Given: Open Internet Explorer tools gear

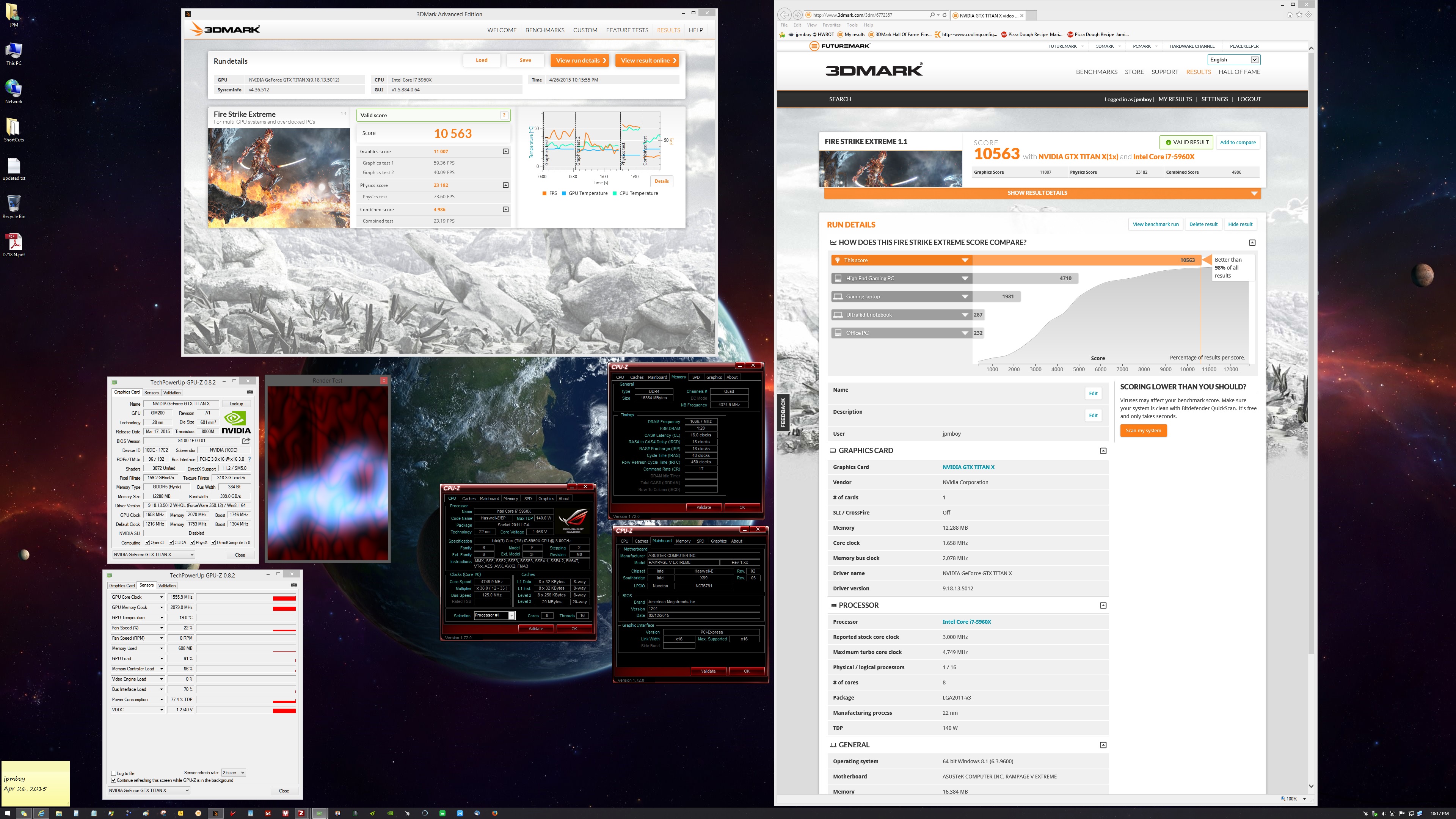Looking at the screenshot, I should coord(1308,15).
